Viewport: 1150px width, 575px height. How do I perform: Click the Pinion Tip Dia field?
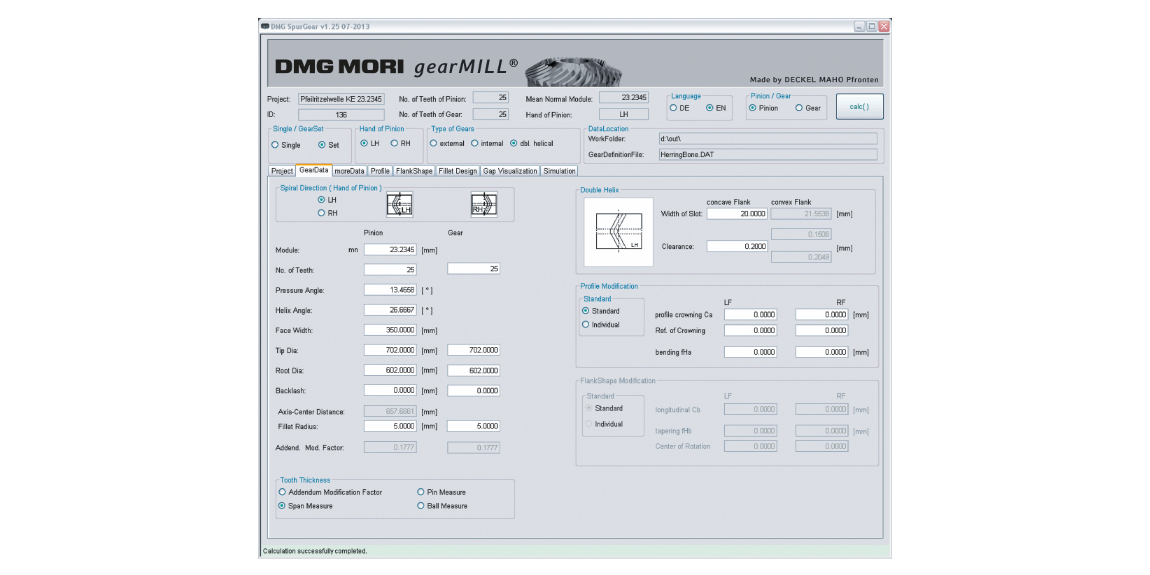tap(390, 351)
